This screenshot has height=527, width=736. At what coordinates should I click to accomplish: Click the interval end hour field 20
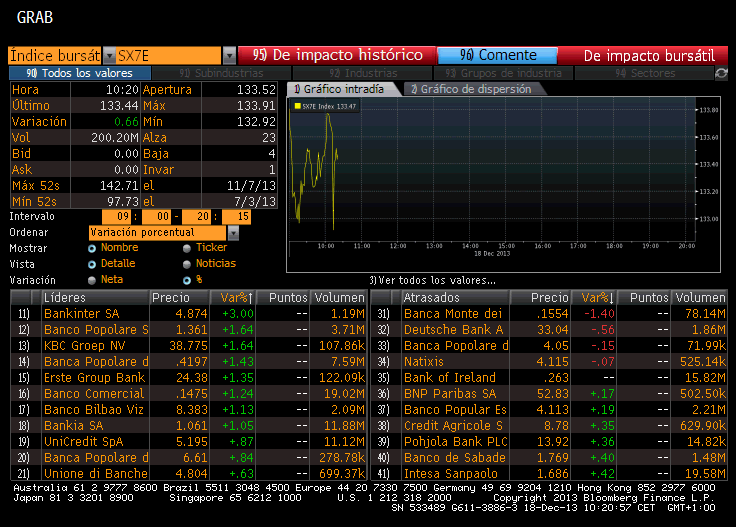(196, 216)
